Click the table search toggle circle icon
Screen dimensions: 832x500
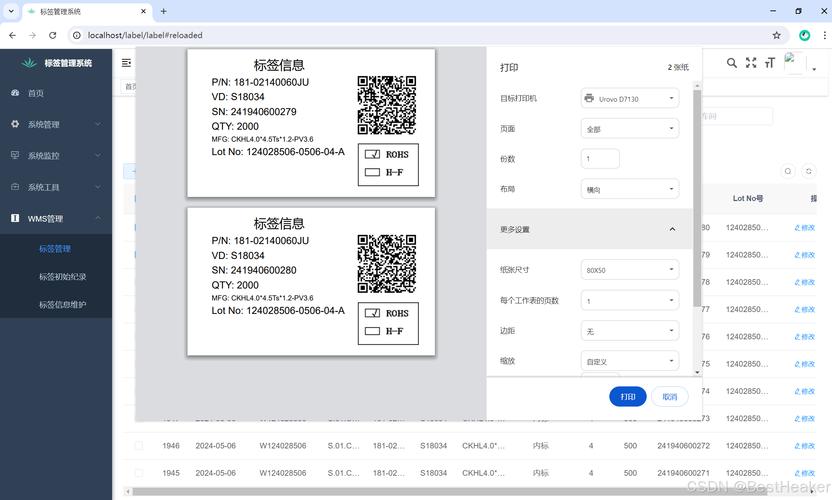(788, 171)
